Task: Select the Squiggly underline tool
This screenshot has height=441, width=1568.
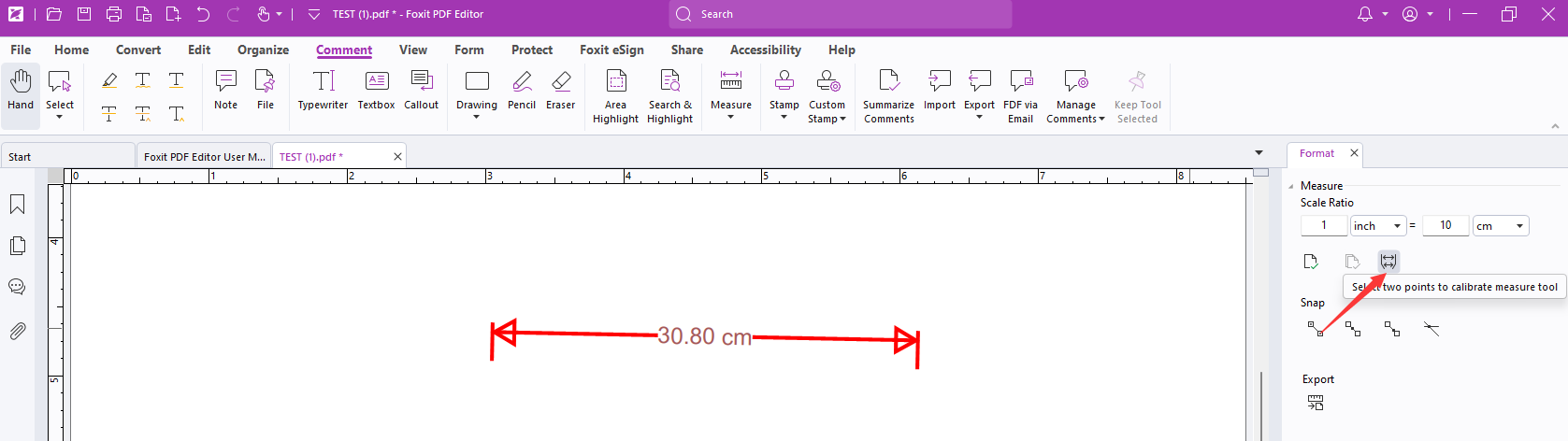Action: (143, 80)
